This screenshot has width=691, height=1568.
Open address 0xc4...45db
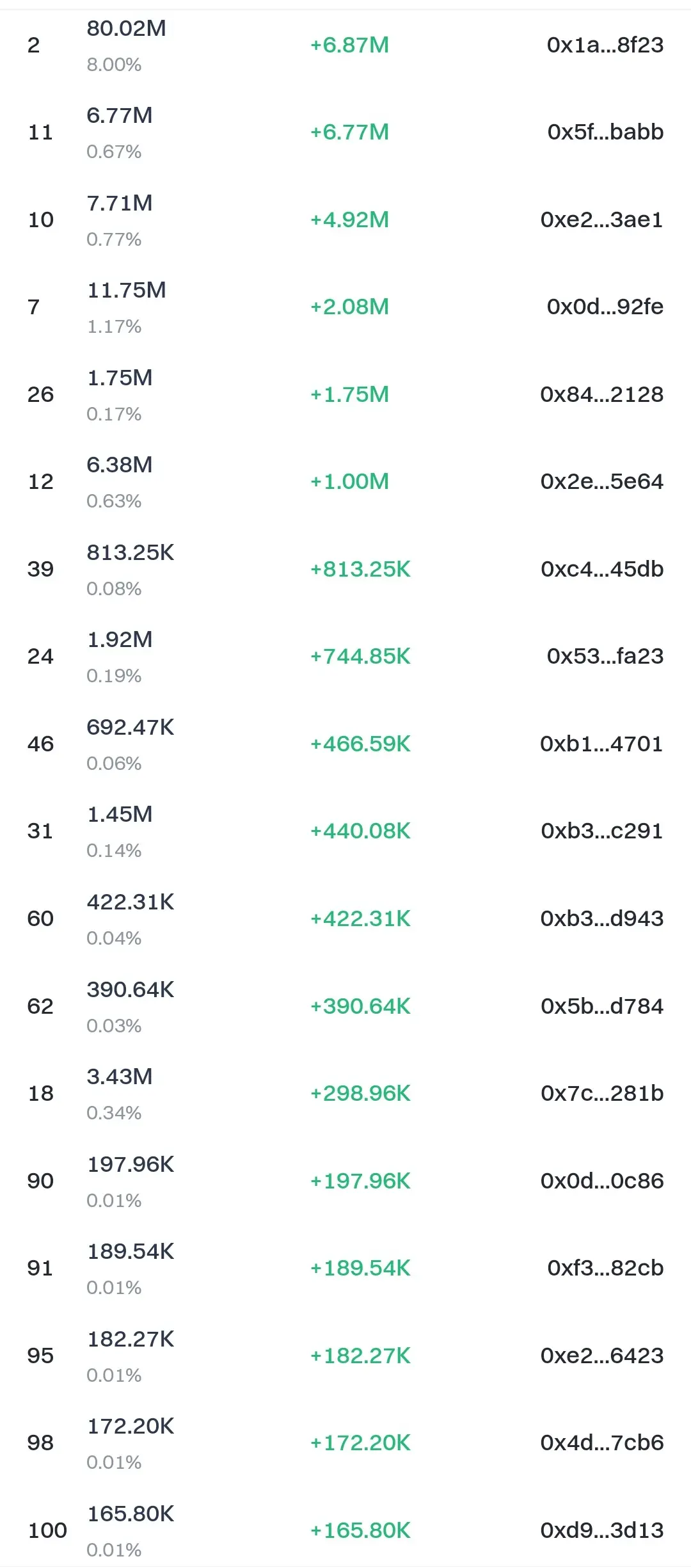point(601,569)
